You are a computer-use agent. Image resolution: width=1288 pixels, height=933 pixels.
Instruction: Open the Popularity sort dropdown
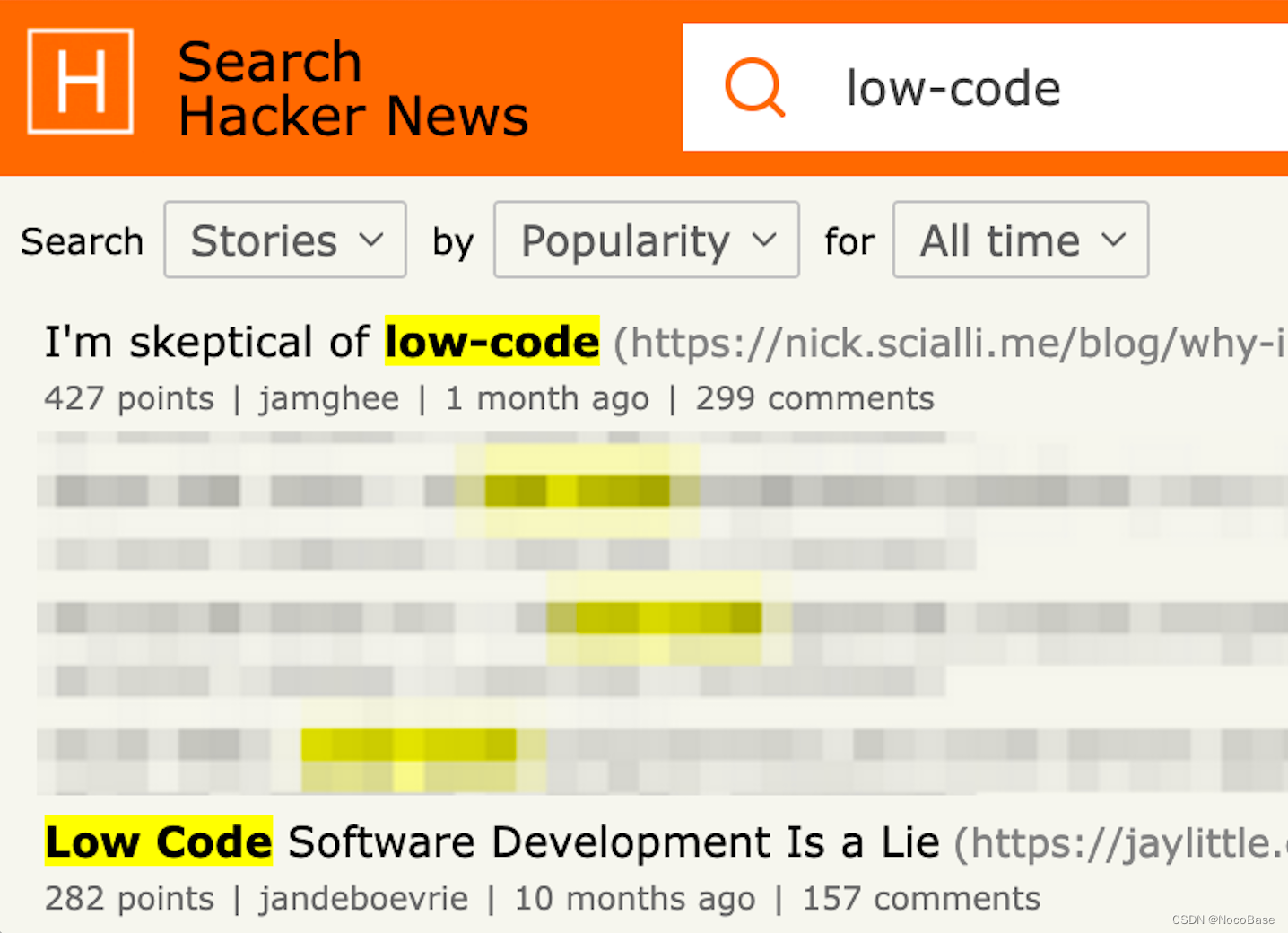[x=645, y=240]
